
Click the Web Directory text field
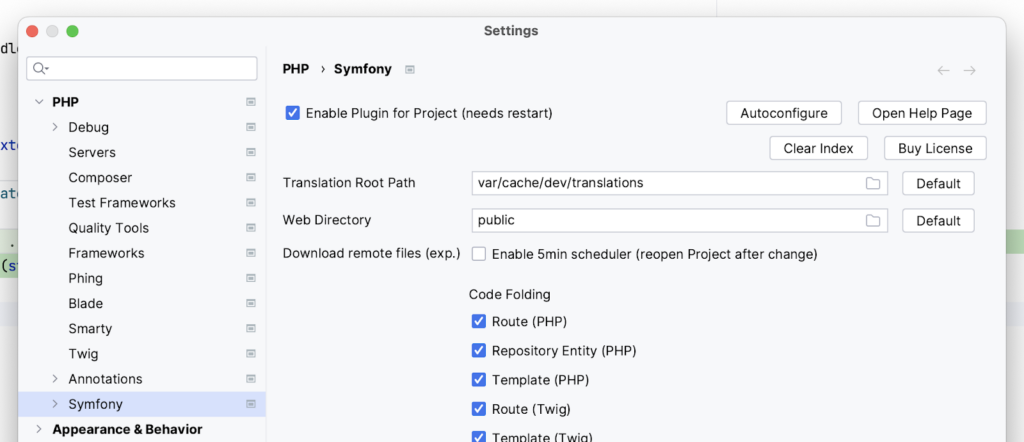pos(665,220)
